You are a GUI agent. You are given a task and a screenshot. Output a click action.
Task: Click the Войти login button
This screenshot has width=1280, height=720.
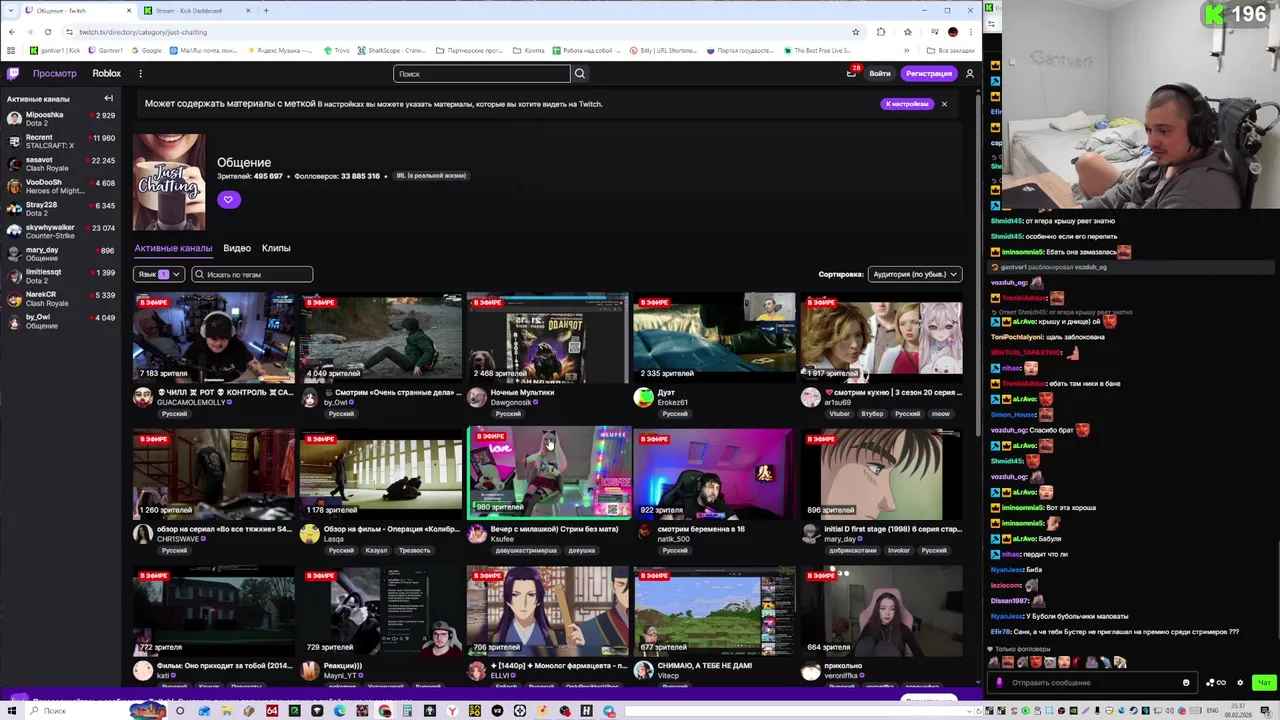point(880,73)
